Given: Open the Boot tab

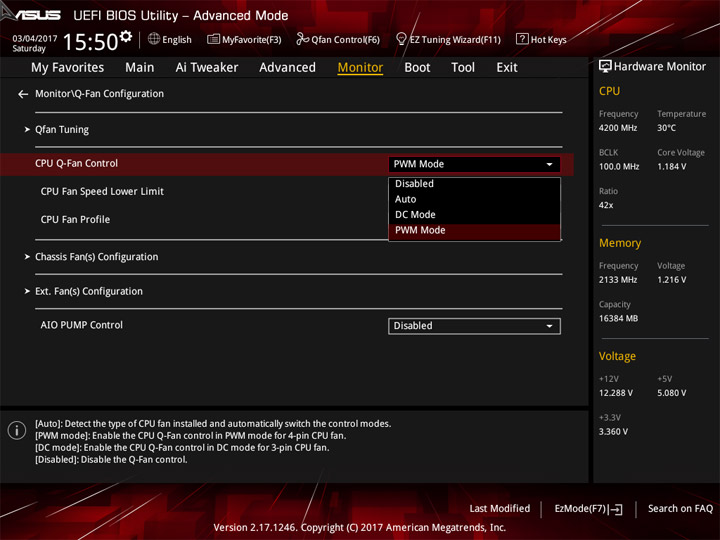Looking at the screenshot, I should click(417, 68).
